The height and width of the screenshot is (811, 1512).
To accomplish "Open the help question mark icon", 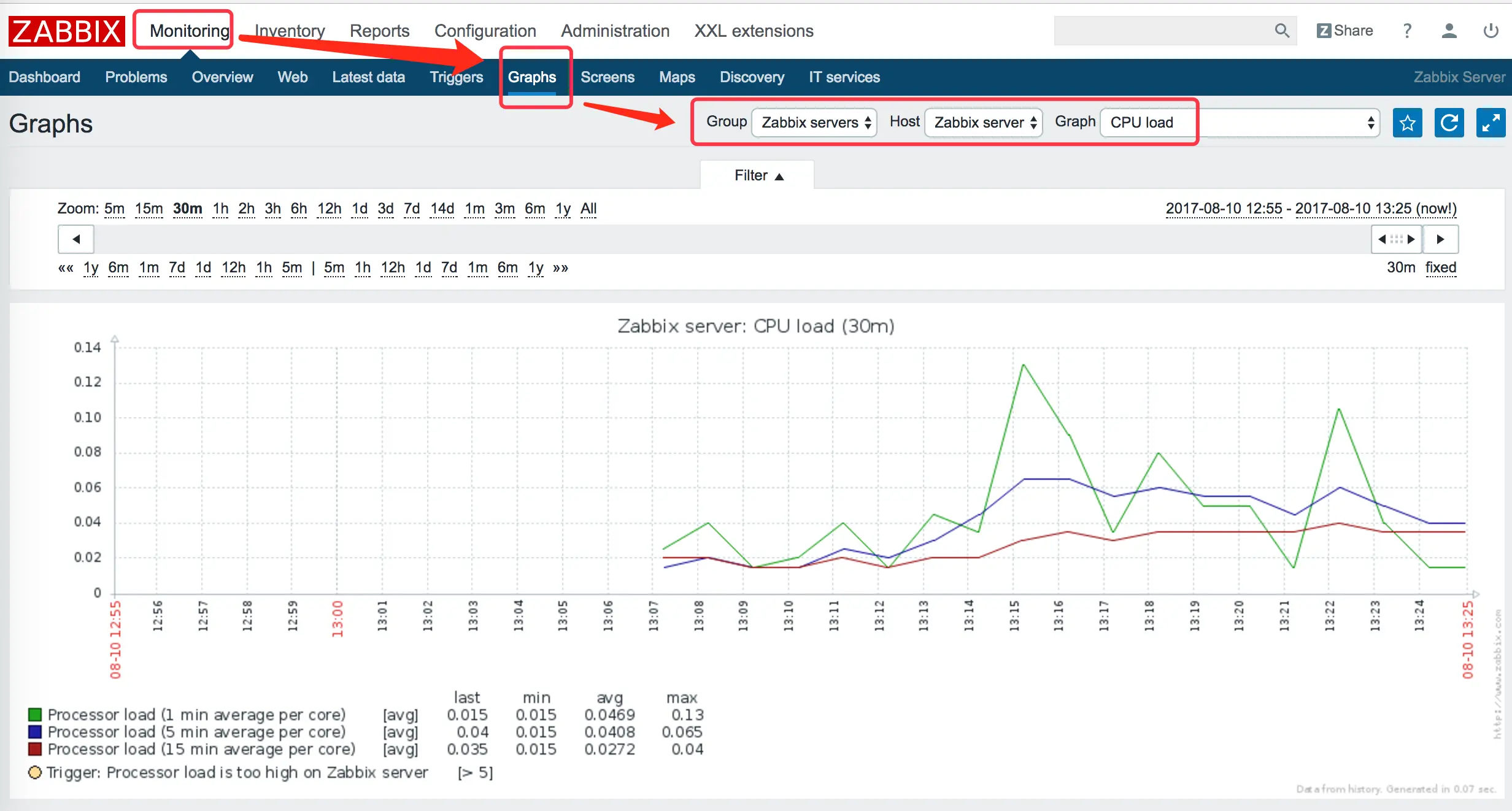I will tap(1407, 31).
